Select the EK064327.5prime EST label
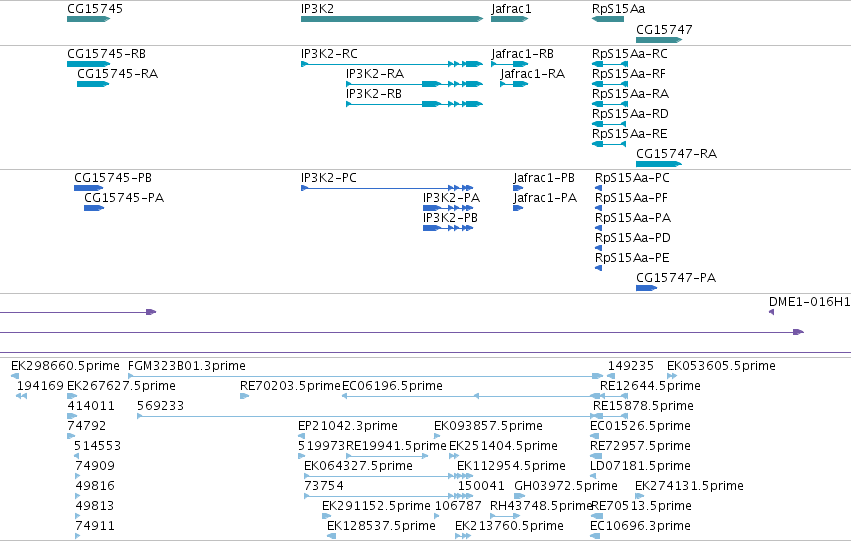851x541 pixels. pyautogui.click(x=358, y=467)
